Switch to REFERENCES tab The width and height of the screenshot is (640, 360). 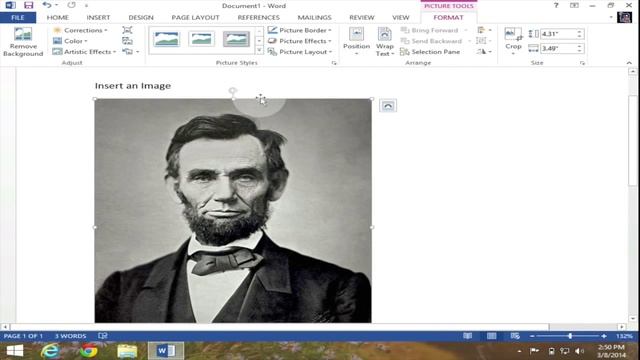tap(258, 18)
